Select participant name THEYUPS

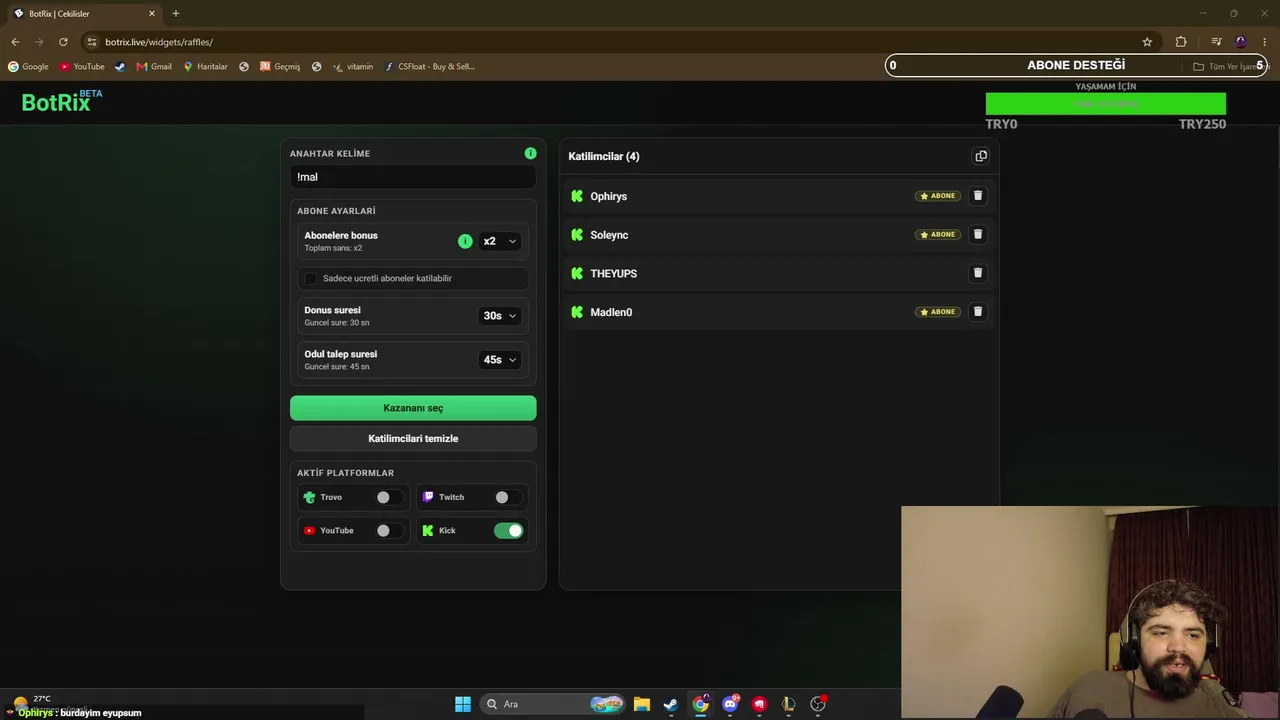(614, 273)
